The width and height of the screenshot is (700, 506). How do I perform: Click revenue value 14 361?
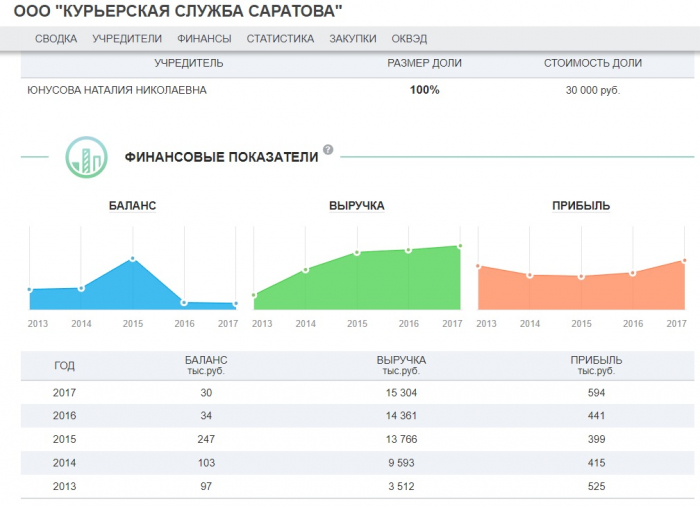pyautogui.click(x=401, y=416)
